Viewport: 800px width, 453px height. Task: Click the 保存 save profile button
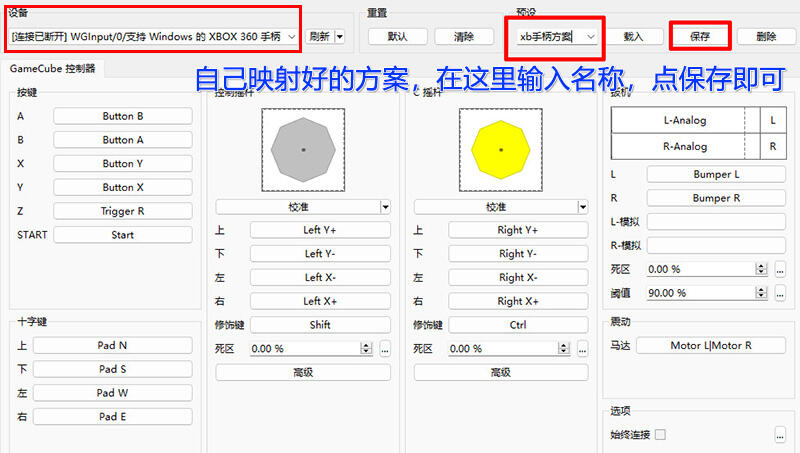coord(700,37)
